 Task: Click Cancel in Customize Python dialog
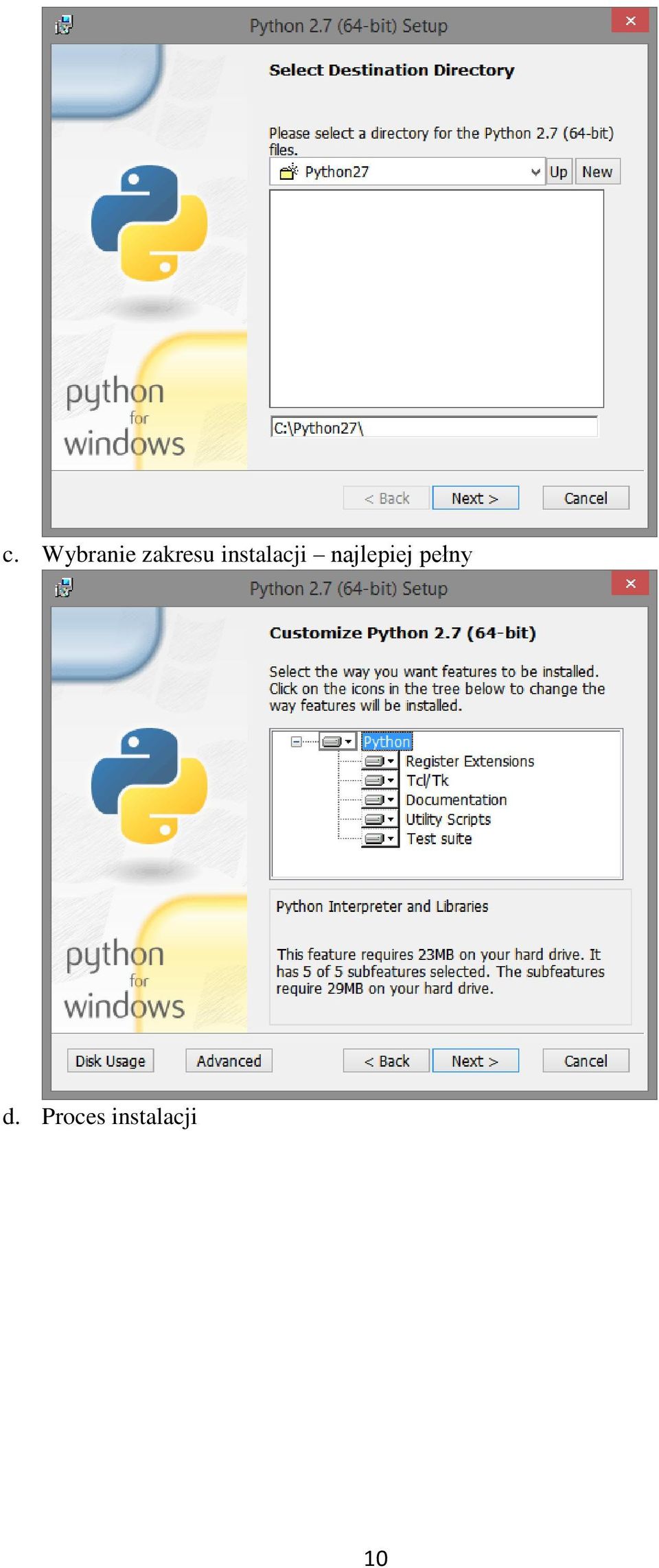coord(586,1061)
